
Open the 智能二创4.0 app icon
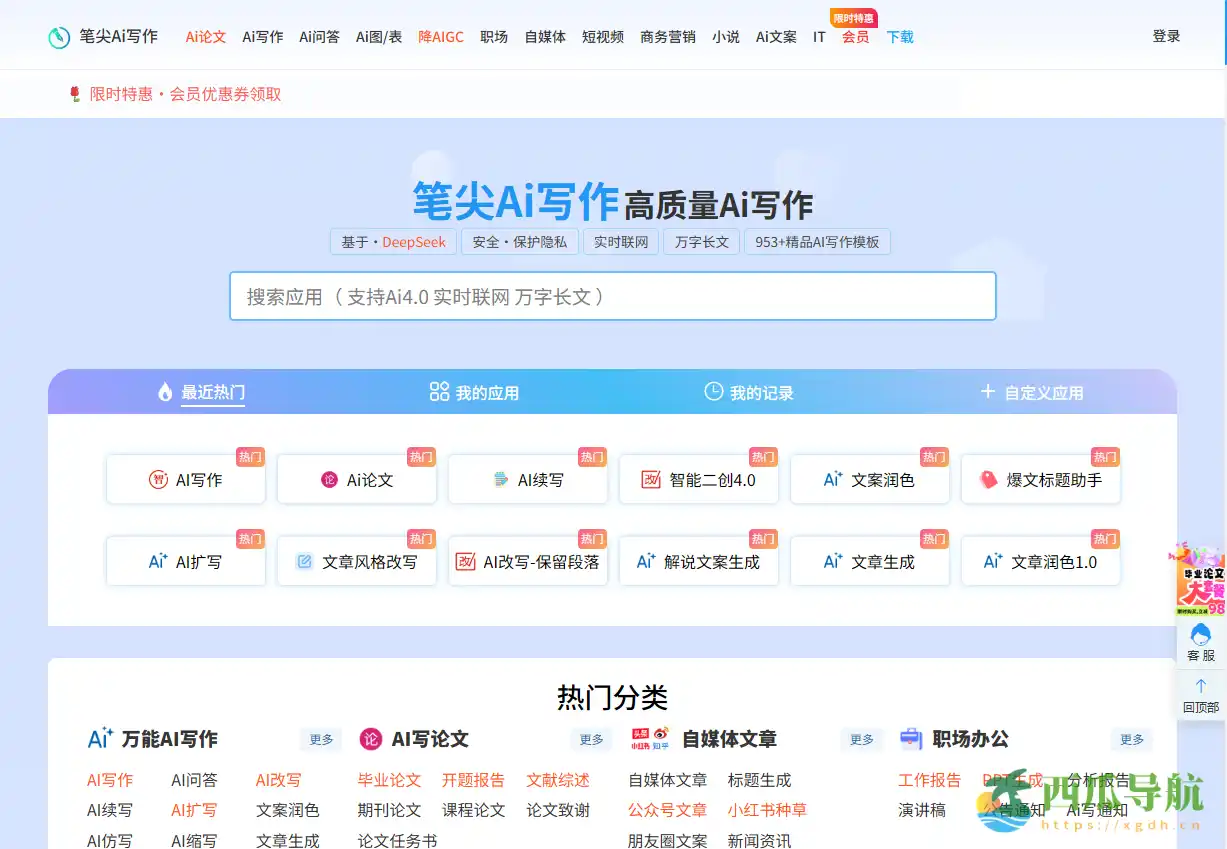coord(651,480)
